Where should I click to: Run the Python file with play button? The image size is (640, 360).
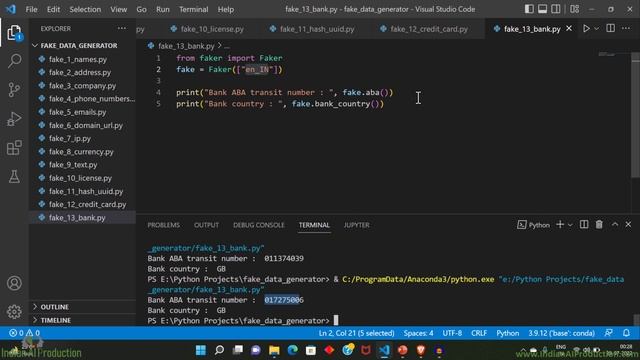pos(586,29)
